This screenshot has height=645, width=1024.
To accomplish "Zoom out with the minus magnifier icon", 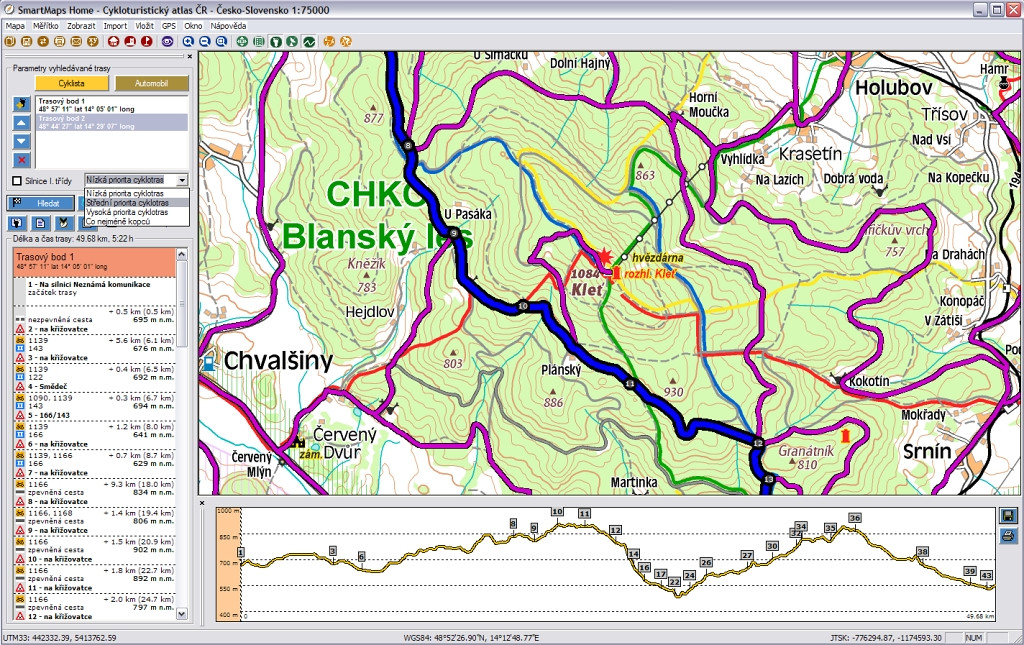I will pyautogui.click(x=205, y=41).
